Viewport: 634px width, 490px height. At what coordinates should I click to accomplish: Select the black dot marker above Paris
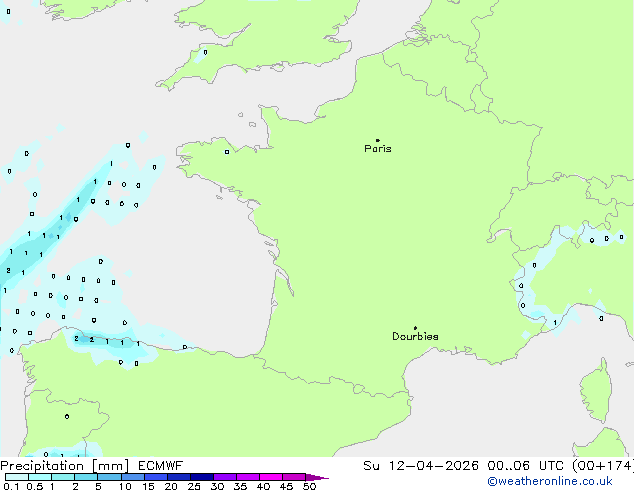pos(378,140)
